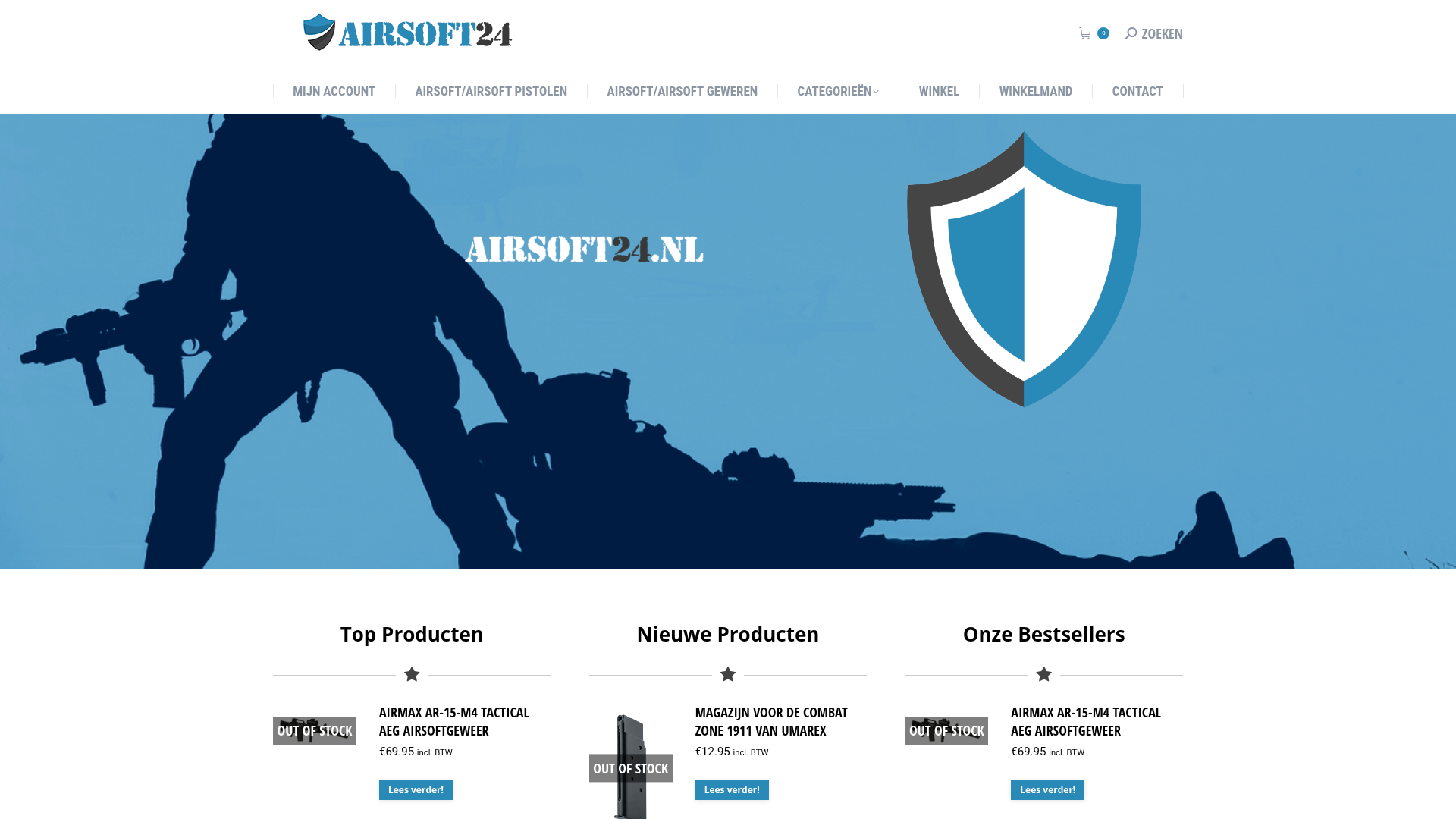This screenshot has width=1456, height=819.
Task: Click the magazine product thumbnail
Action: coord(631,766)
